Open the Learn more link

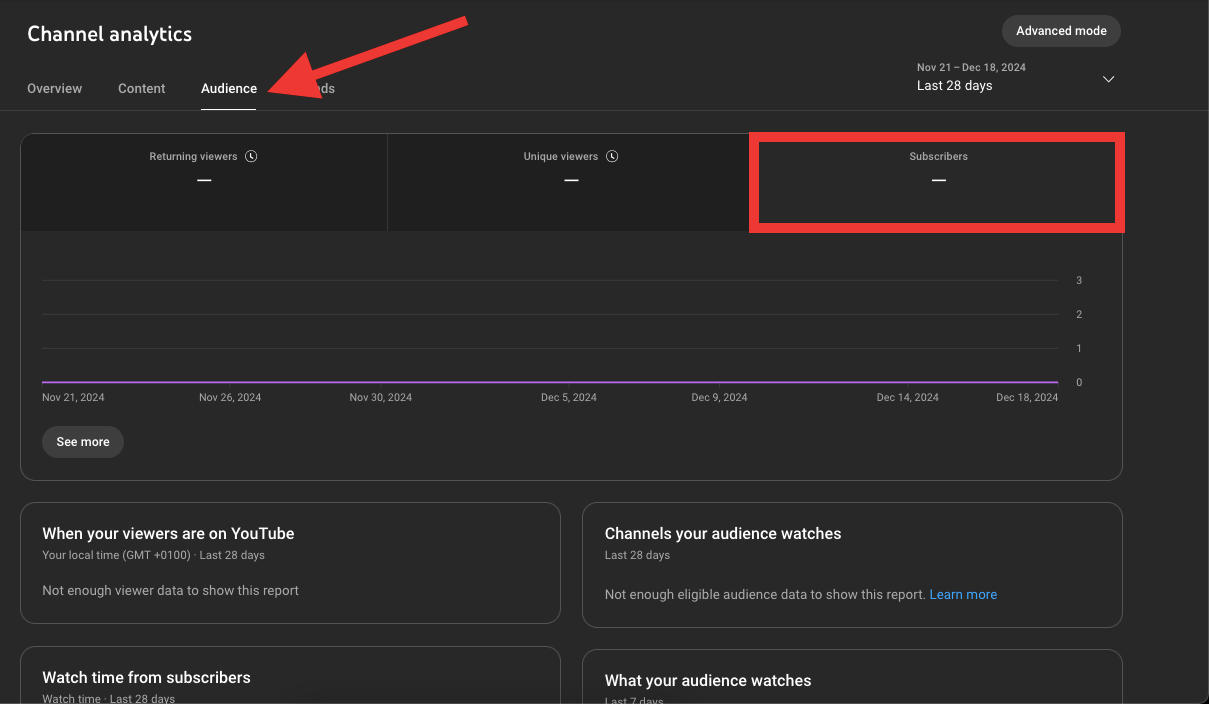point(962,594)
